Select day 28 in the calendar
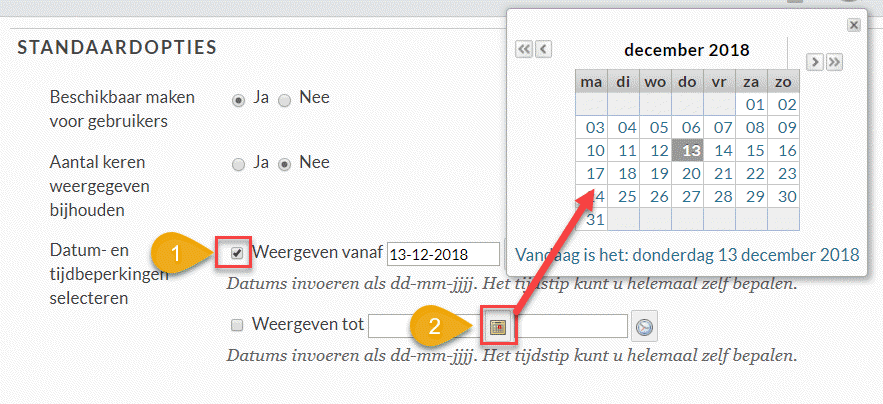Image resolution: width=883 pixels, height=404 pixels. coord(719,197)
